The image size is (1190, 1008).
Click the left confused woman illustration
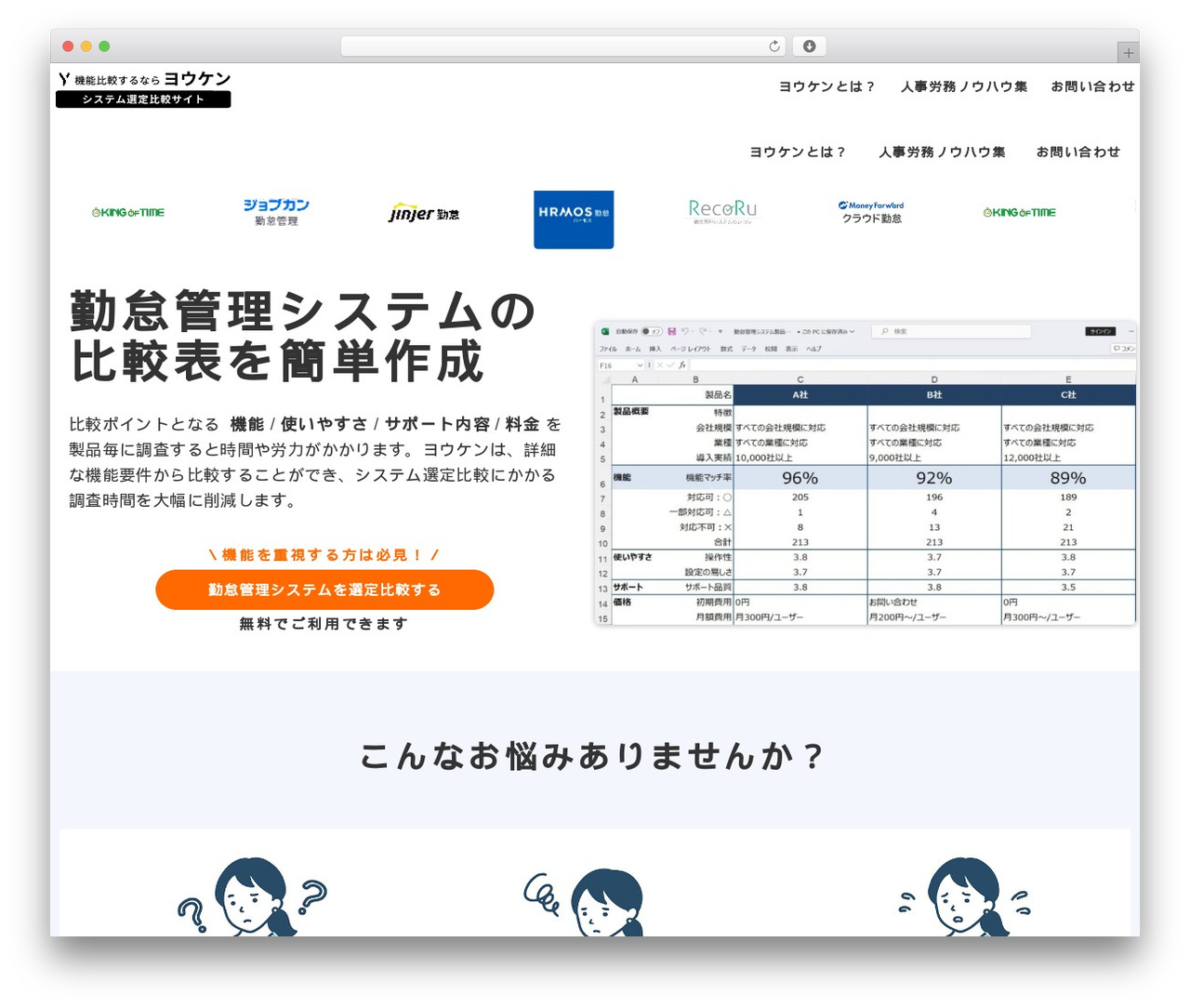pyautogui.click(x=252, y=896)
